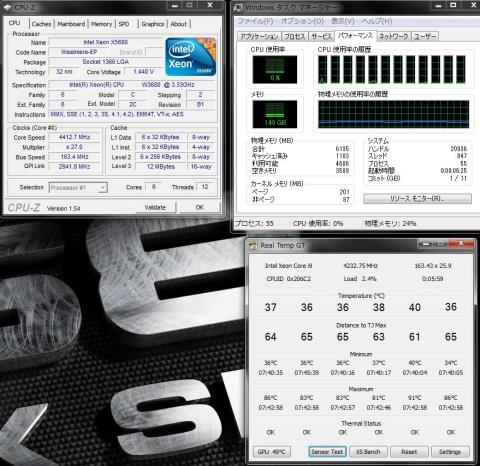
Task: Open the ファイル(F) menu in Task Manager
Action: point(255,21)
